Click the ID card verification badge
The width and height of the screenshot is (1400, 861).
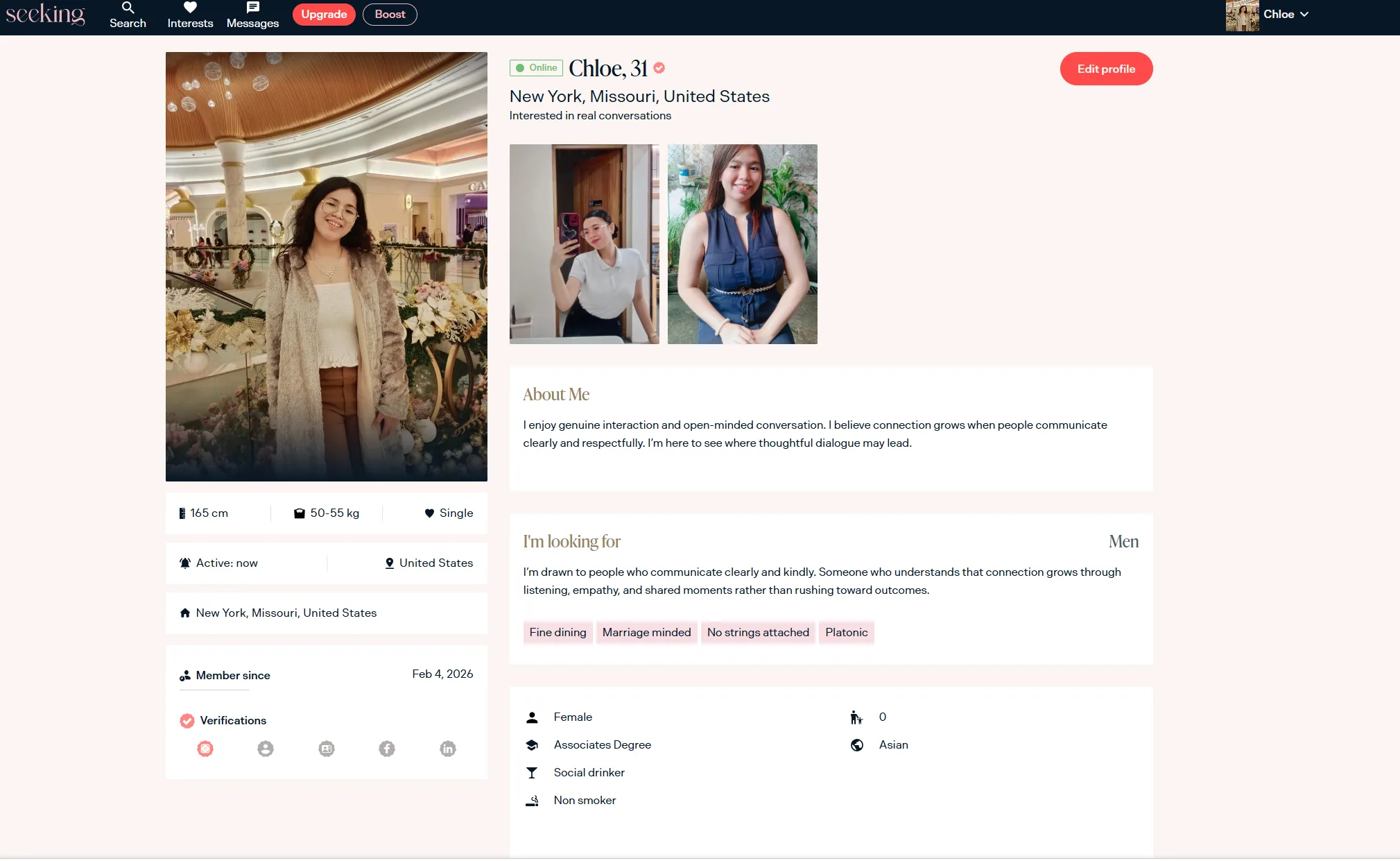[327, 749]
